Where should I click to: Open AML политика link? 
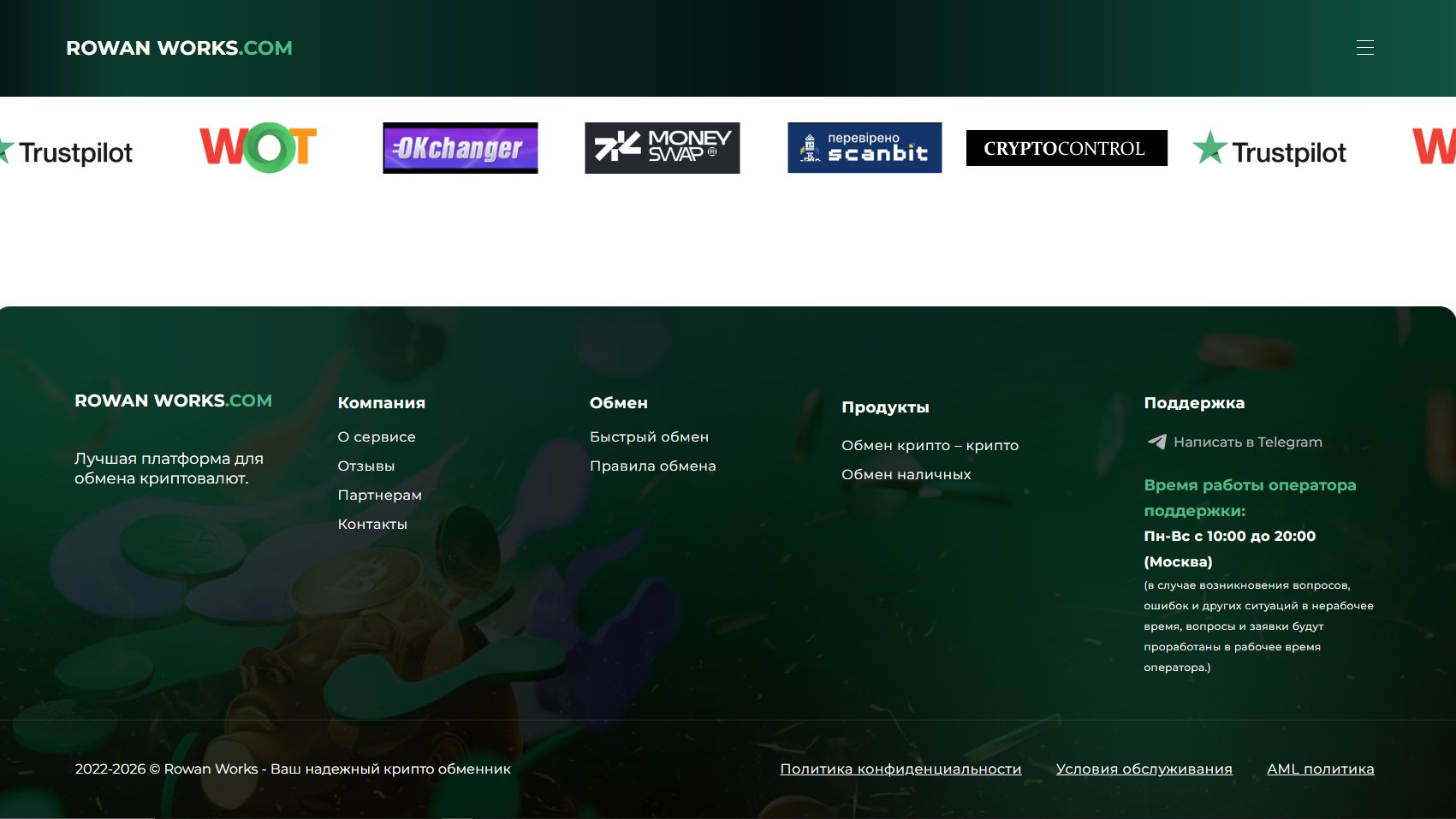coord(1320,769)
